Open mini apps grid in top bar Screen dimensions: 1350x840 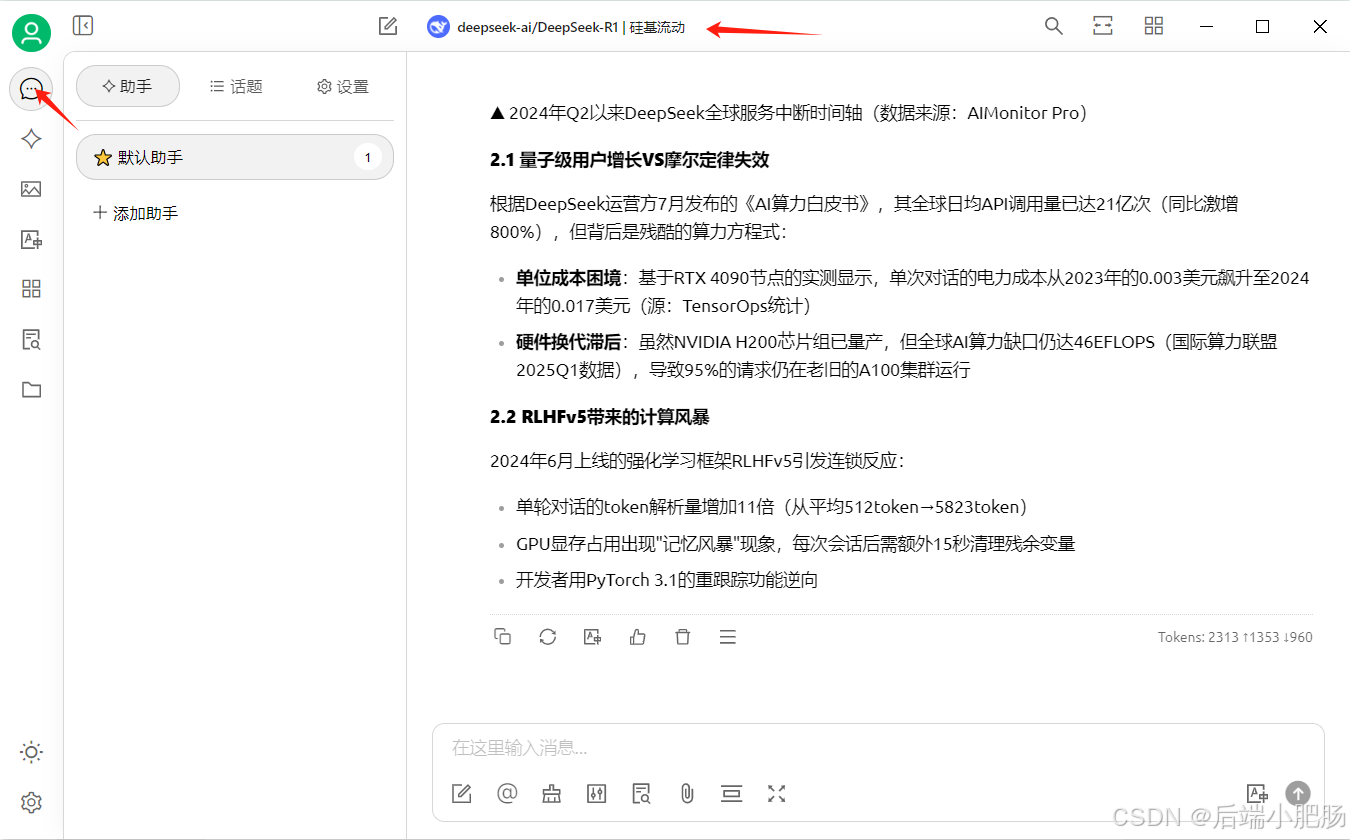coord(1154,27)
